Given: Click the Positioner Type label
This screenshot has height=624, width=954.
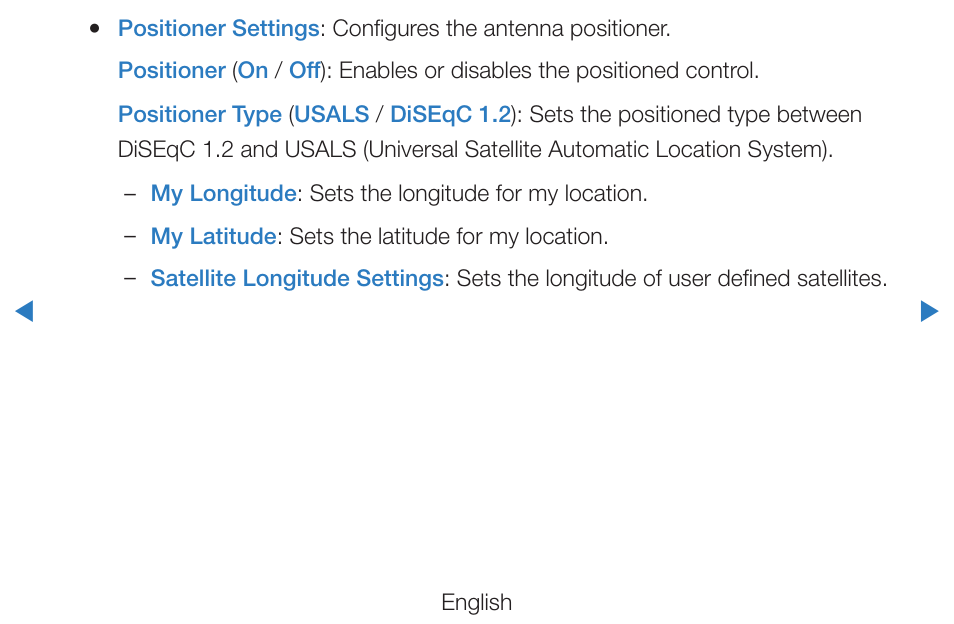Looking at the screenshot, I should [200, 114].
